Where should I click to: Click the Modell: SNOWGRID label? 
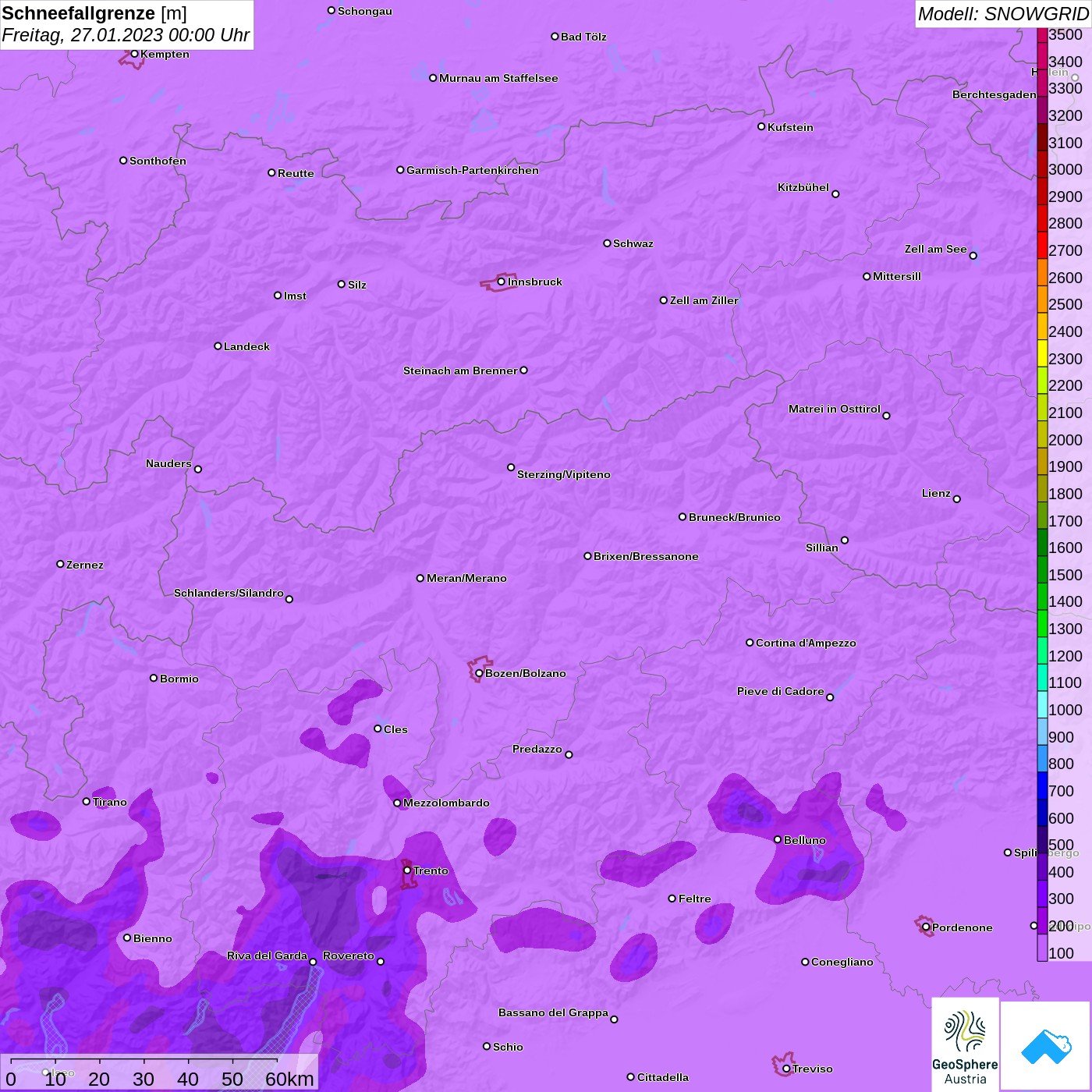click(1002, 13)
